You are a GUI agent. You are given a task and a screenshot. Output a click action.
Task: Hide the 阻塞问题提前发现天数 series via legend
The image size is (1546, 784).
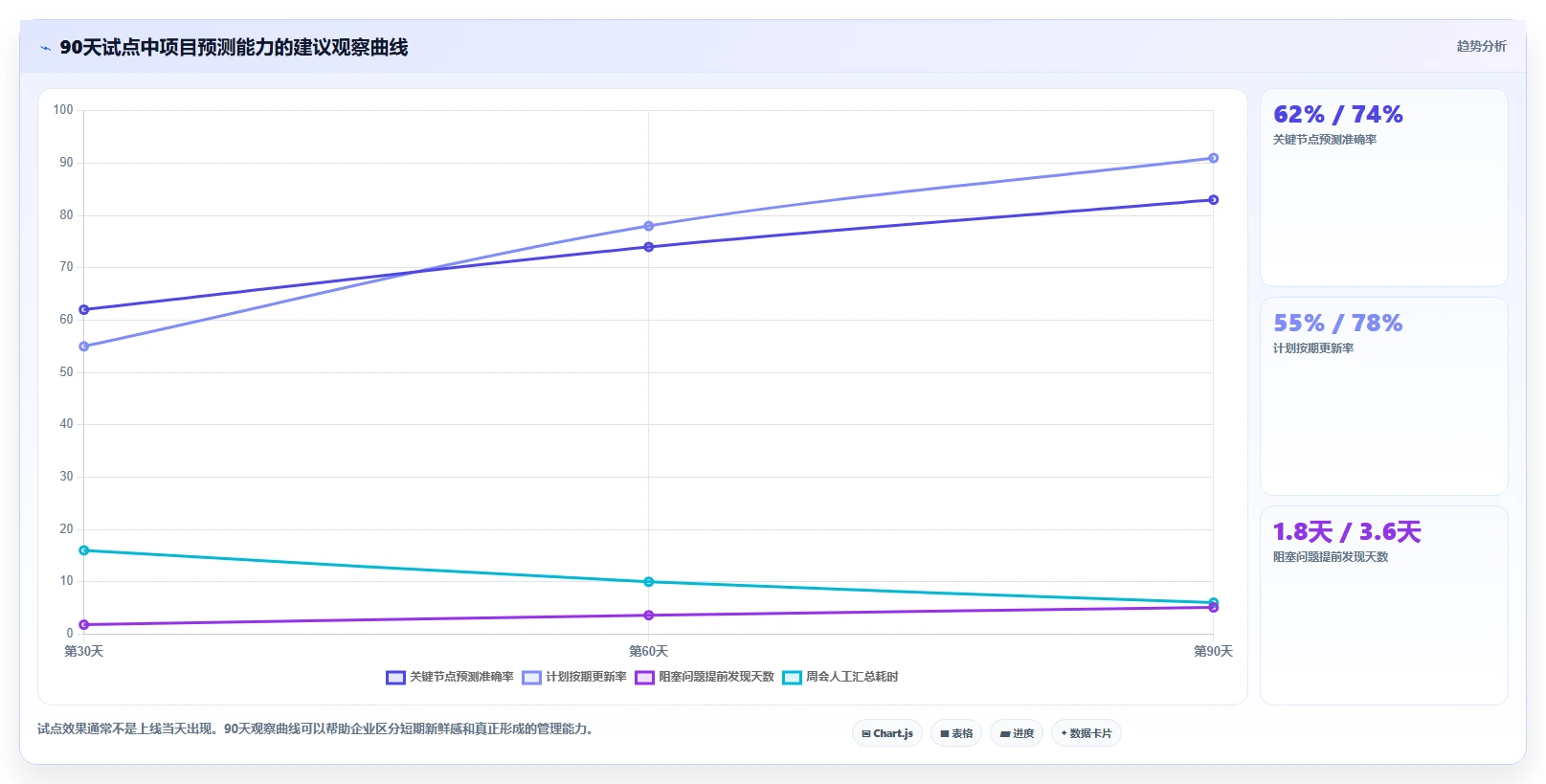tap(705, 677)
